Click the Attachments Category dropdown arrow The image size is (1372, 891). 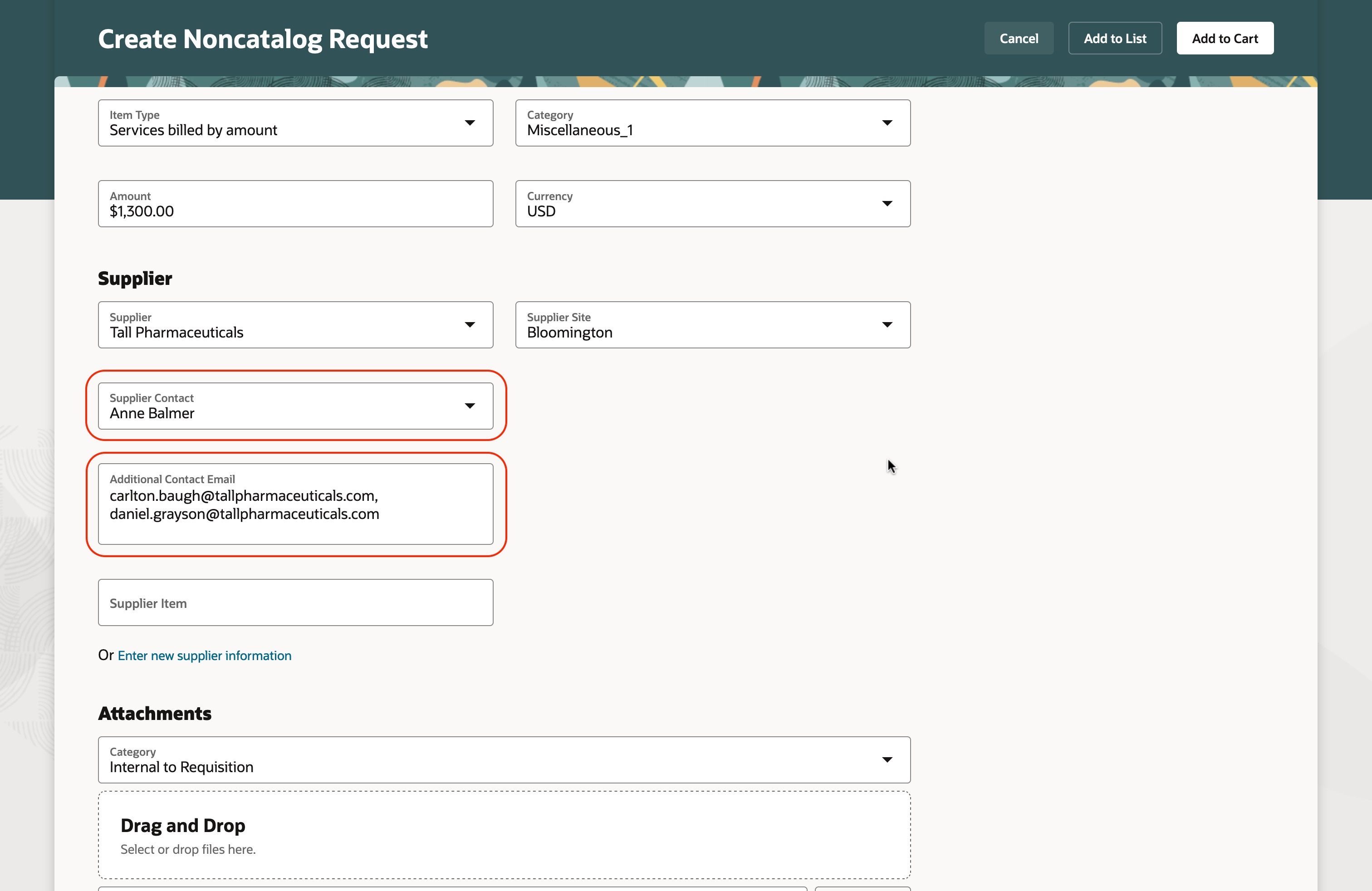pos(887,759)
